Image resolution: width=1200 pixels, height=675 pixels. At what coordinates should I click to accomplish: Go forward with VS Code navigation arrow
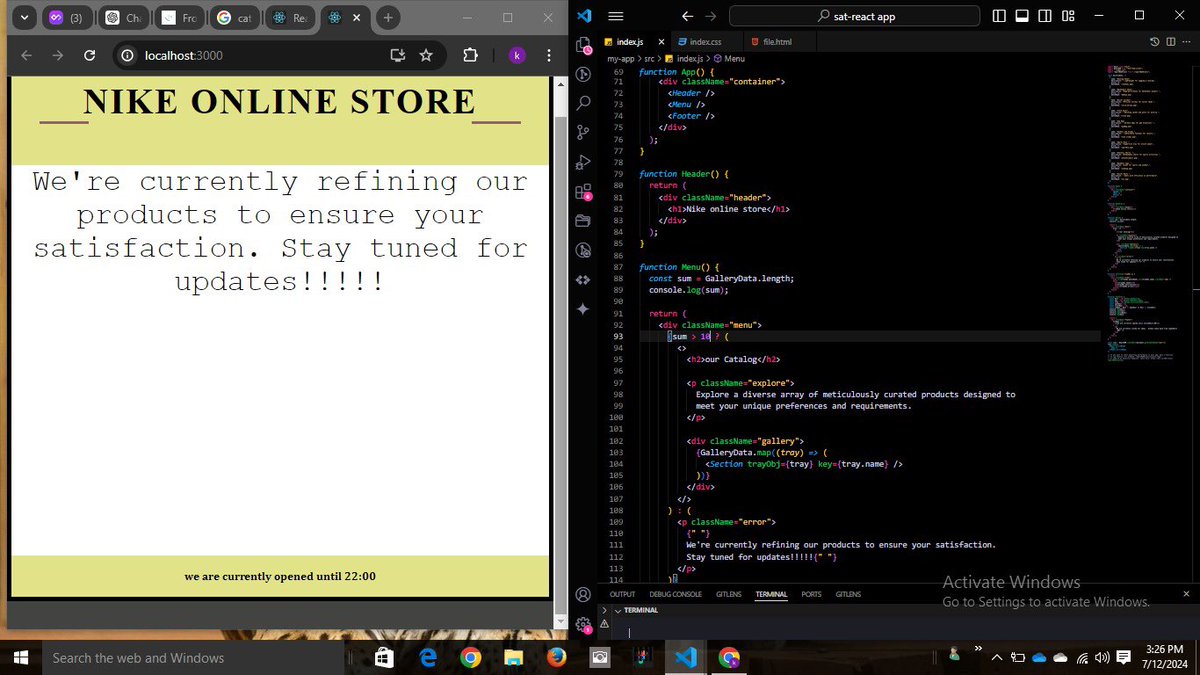(x=710, y=16)
